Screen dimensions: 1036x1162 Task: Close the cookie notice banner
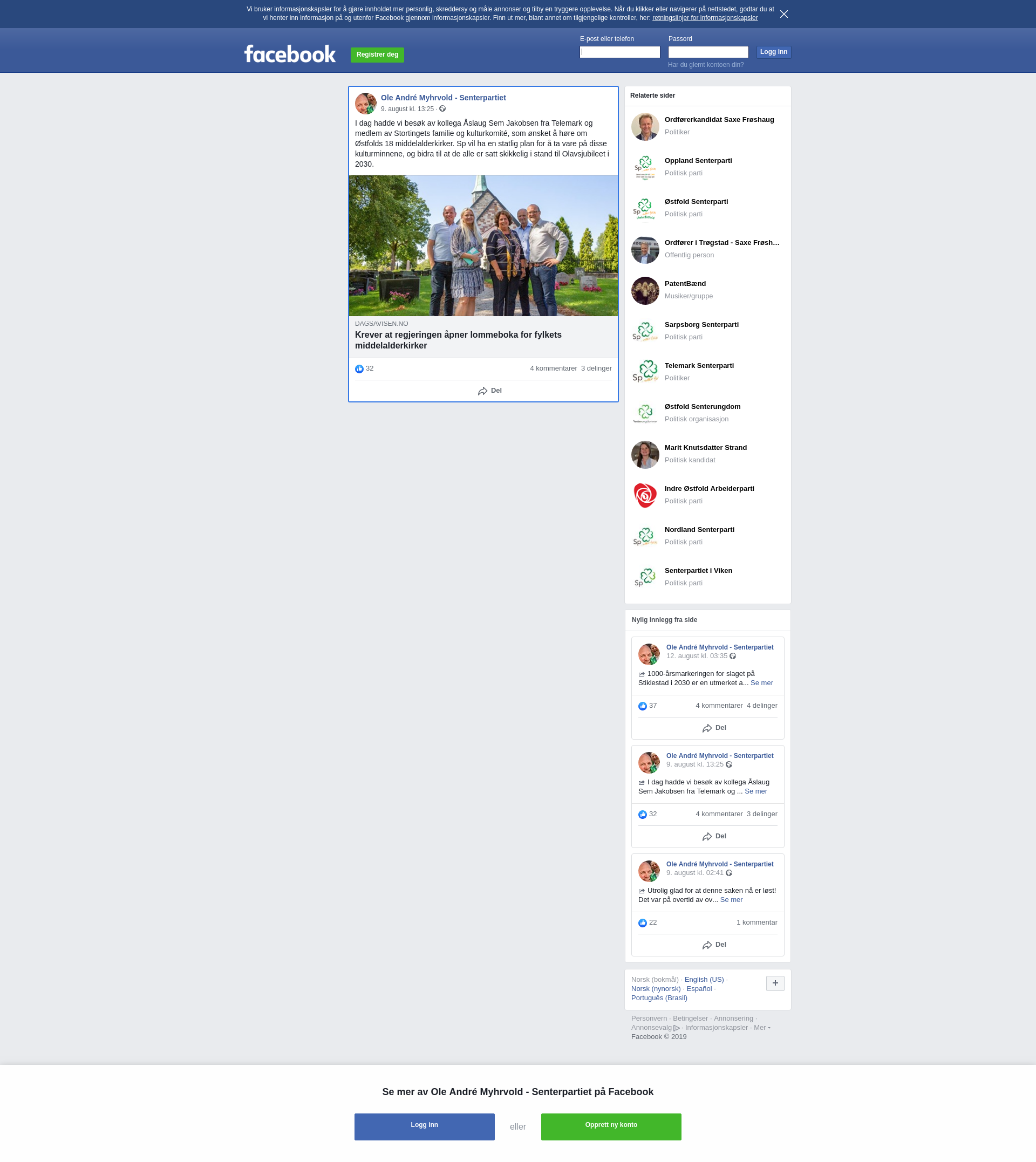pos(784,14)
